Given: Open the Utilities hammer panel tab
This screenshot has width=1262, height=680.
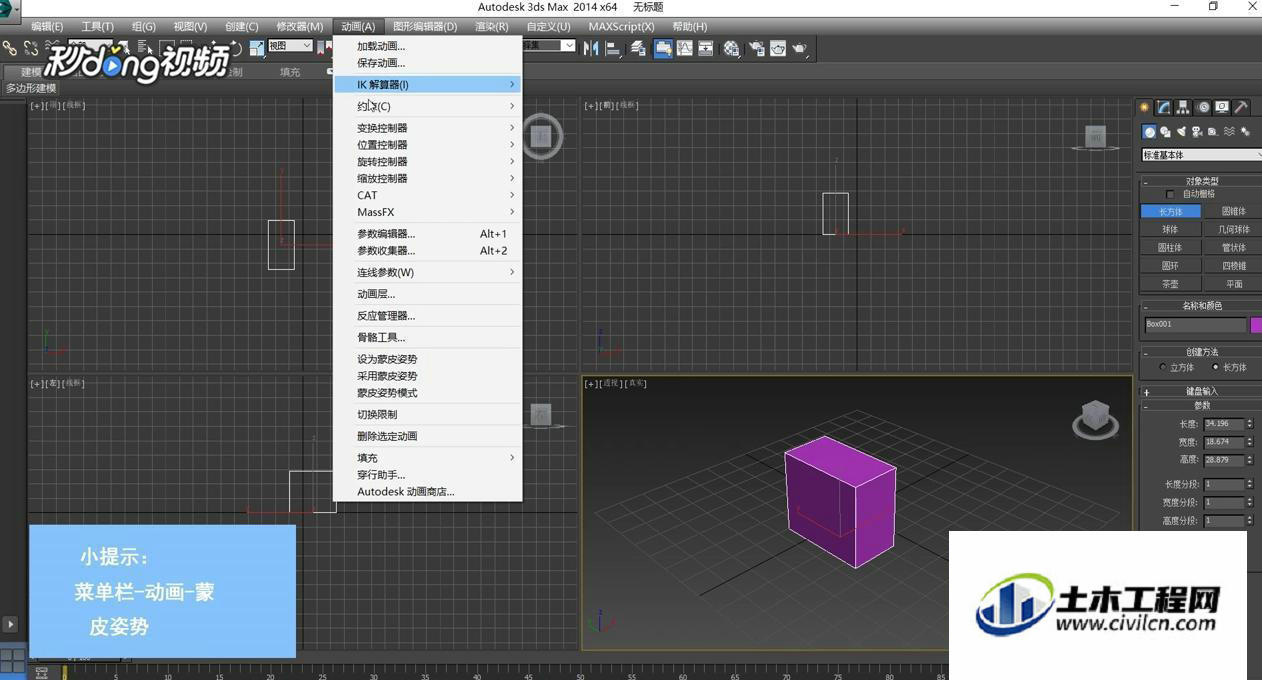Looking at the screenshot, I should pyautogui.click(x=1241, y=108).
